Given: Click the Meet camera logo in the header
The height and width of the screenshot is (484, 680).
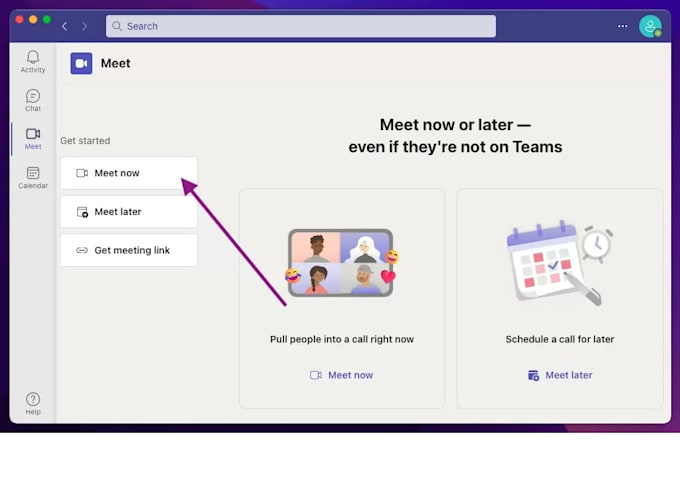Looking at the screenshot, I should (x=81, y=63).
